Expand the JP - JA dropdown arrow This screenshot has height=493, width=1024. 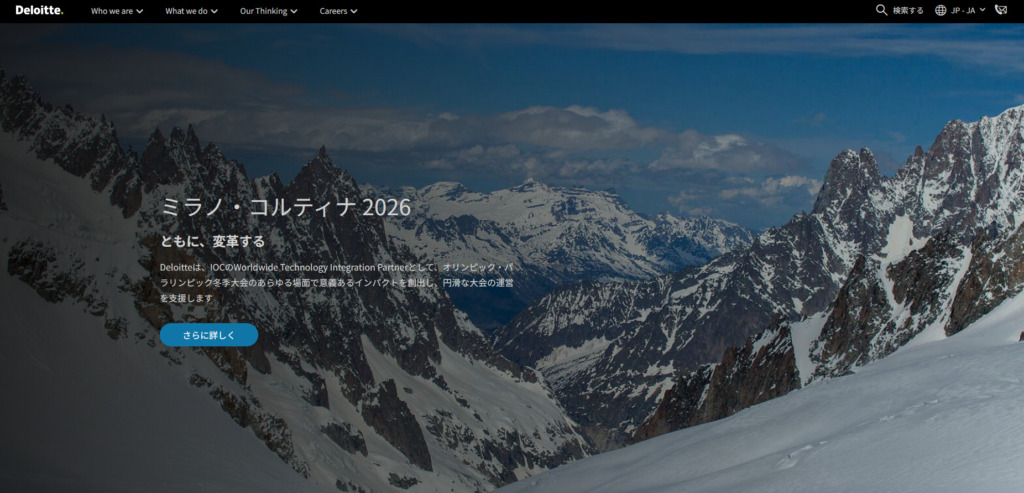982,10
